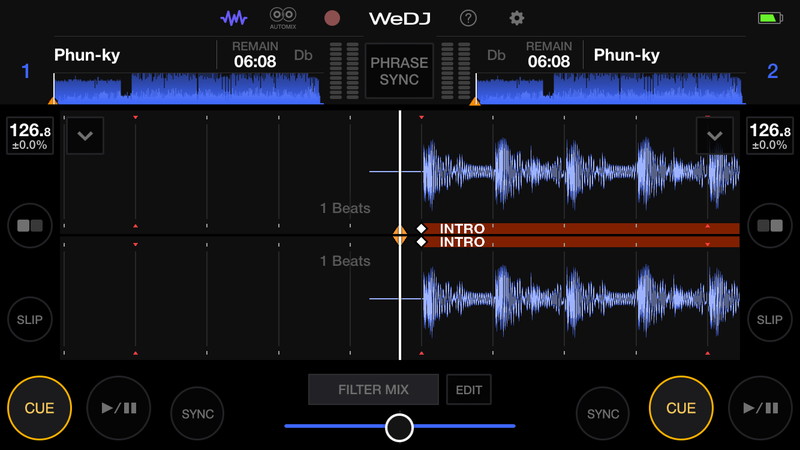
Task: Expand deck 2 chevron dropdown
Action: pyautogui.click(x=714, y=136)
